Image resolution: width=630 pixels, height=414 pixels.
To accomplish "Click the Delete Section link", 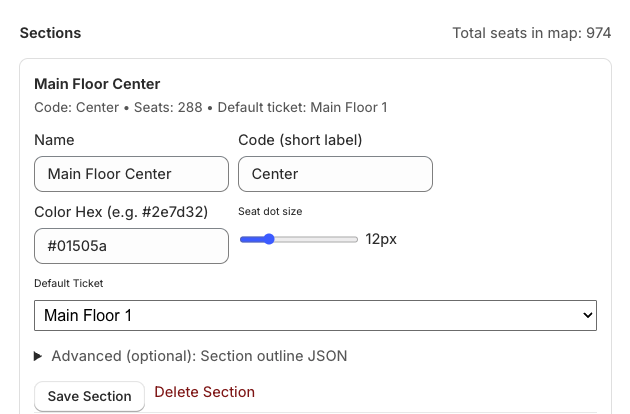I will [204, 392].
